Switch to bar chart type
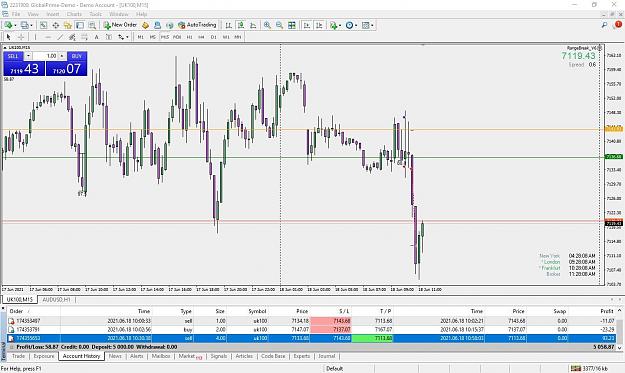The width and height of the screenshot is (625, 373). (x=228, y=25)
